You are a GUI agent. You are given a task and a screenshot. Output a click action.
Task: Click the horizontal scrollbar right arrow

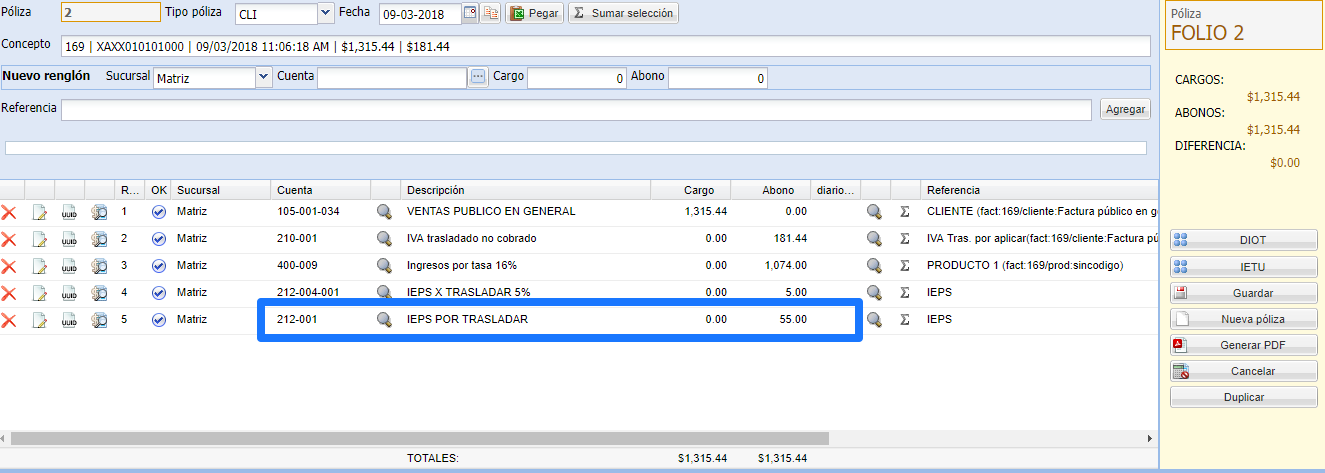click(x=1150, y=439)
